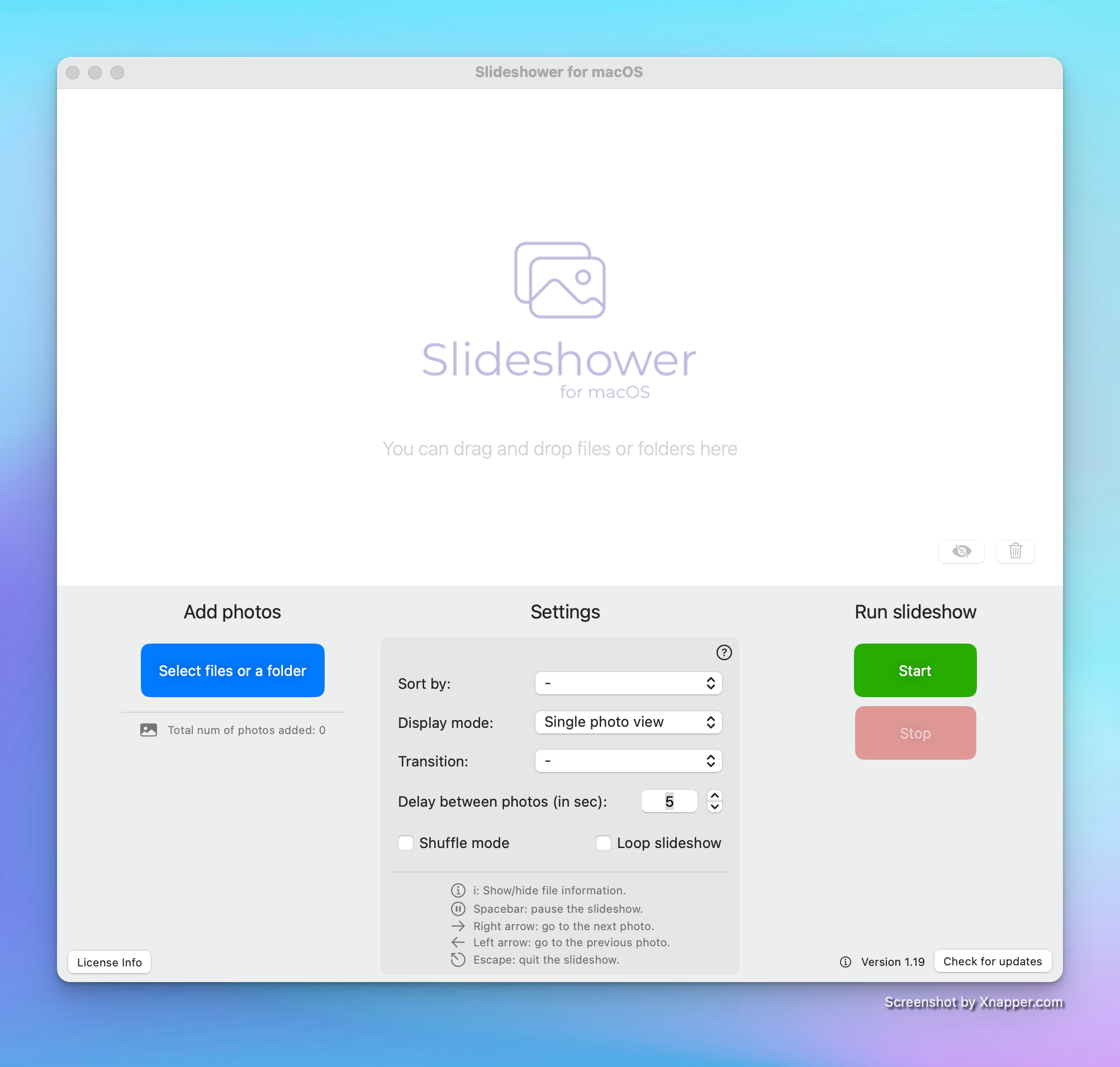The height and width of the screenshot is (1067, 1120).
Task: Click the preview/eye icon button
Action: pos(962,550)
